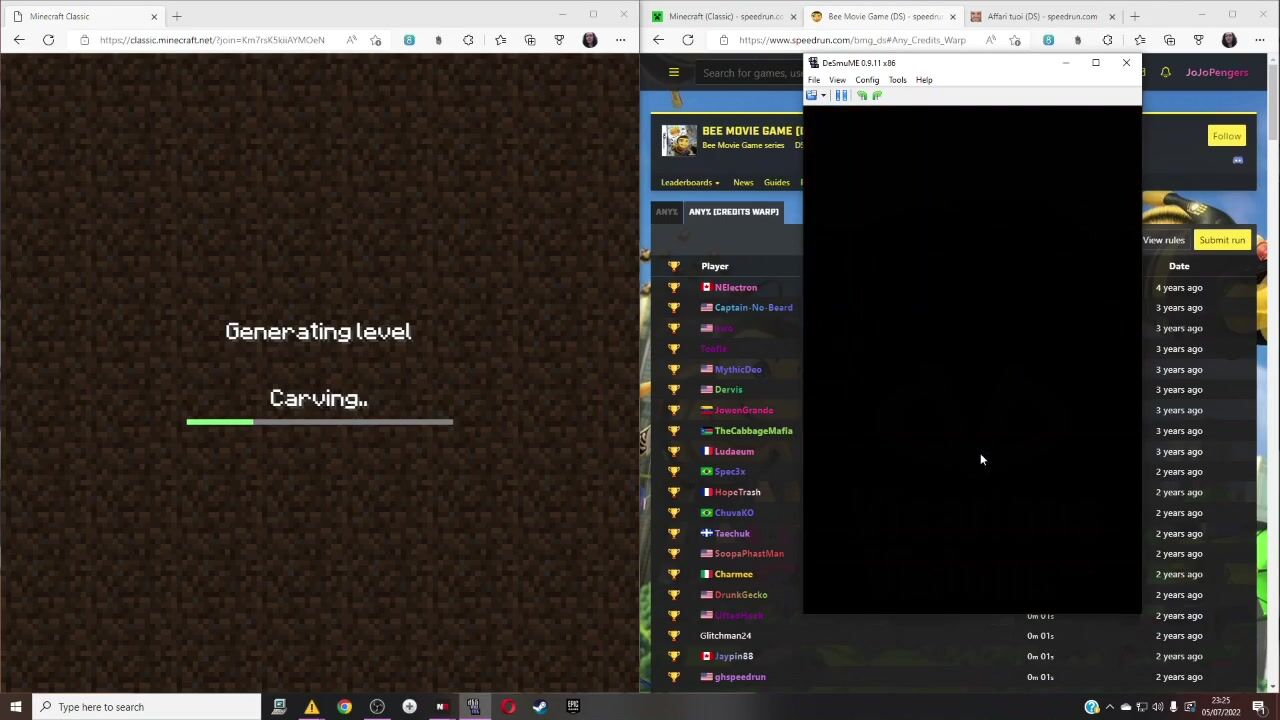Follow the Bee Movie Game page
Viewport: 1280px width, 720px height.
tap(1226, 136)
